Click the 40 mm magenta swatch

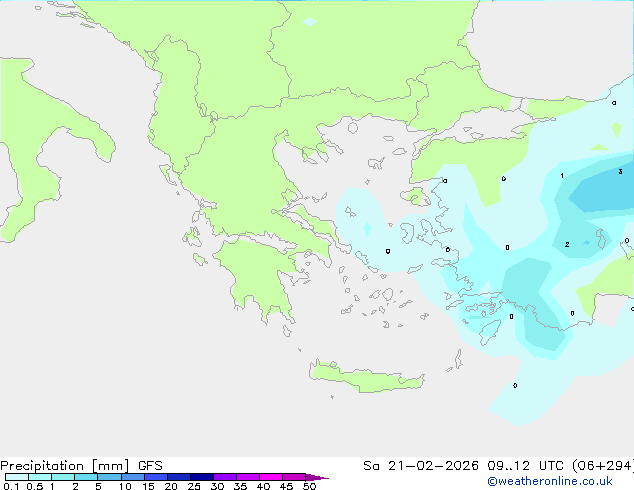coord(271,477)
